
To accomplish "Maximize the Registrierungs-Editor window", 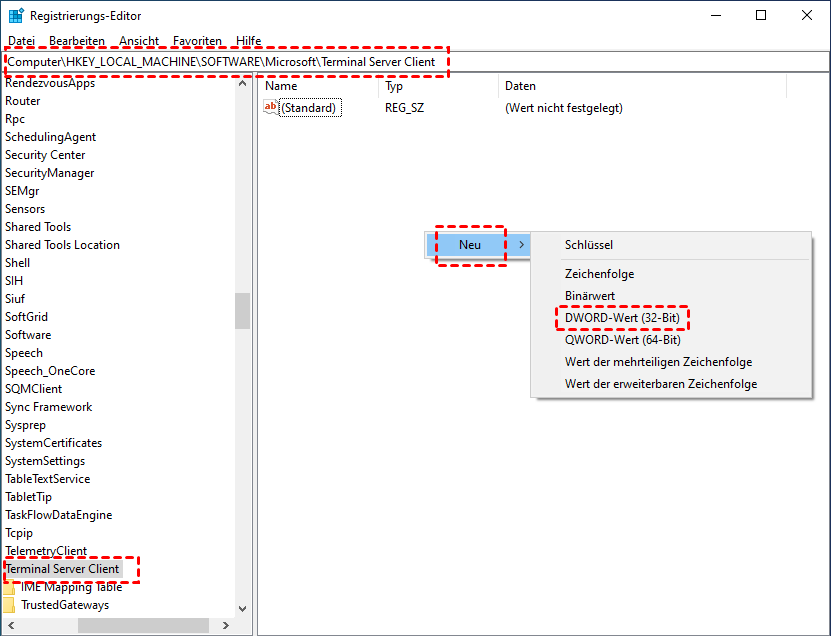I will (761, 15).
